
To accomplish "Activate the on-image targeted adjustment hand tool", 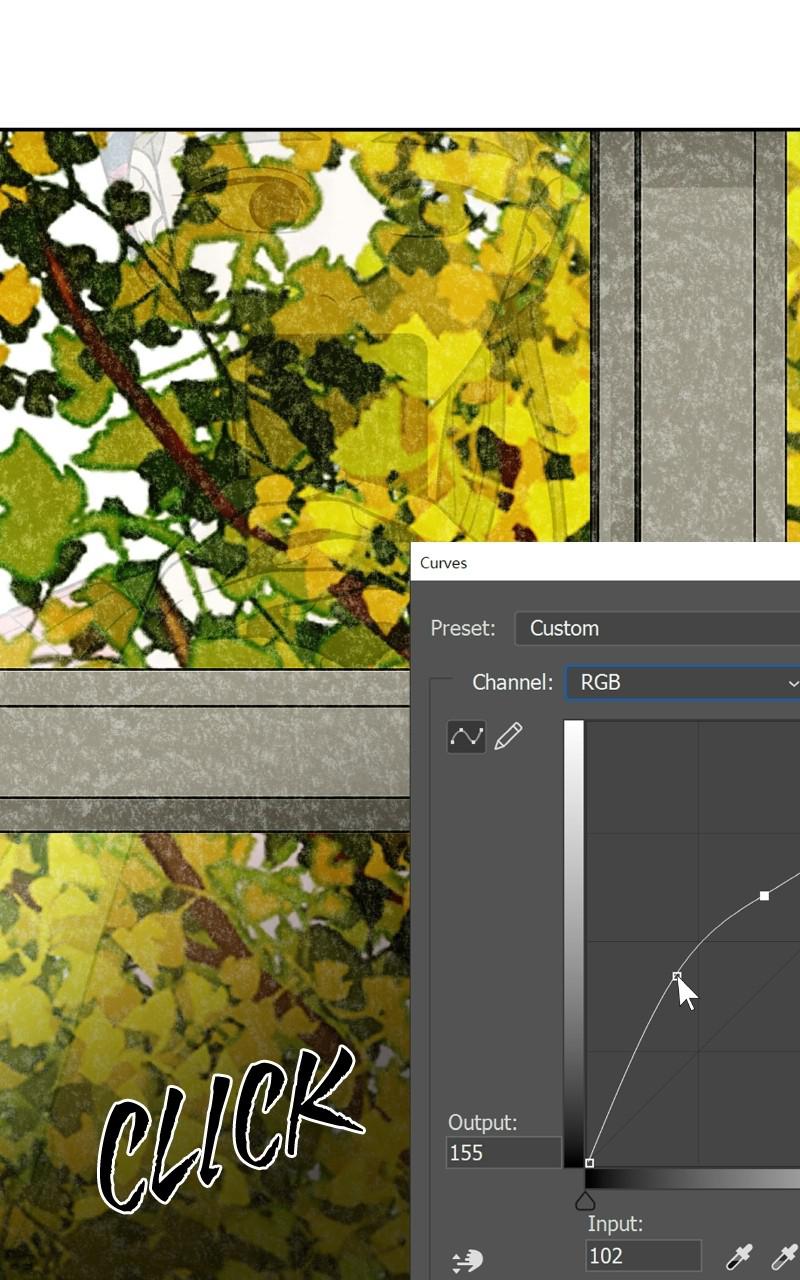I will point(468,1261).
